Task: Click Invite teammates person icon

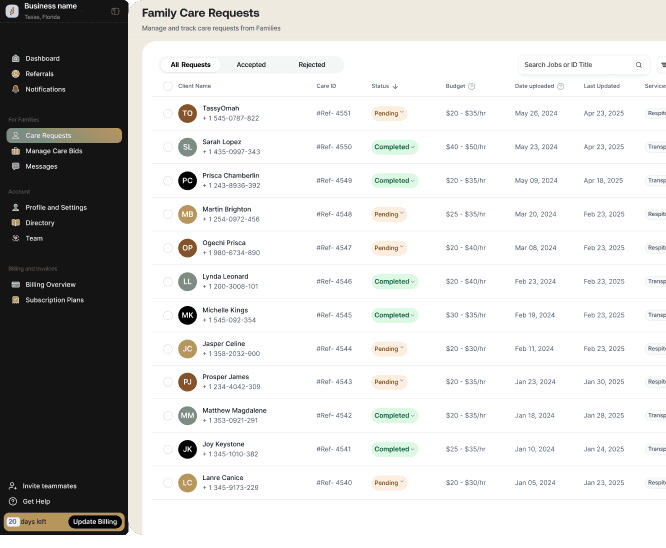Action: point(13,486)
